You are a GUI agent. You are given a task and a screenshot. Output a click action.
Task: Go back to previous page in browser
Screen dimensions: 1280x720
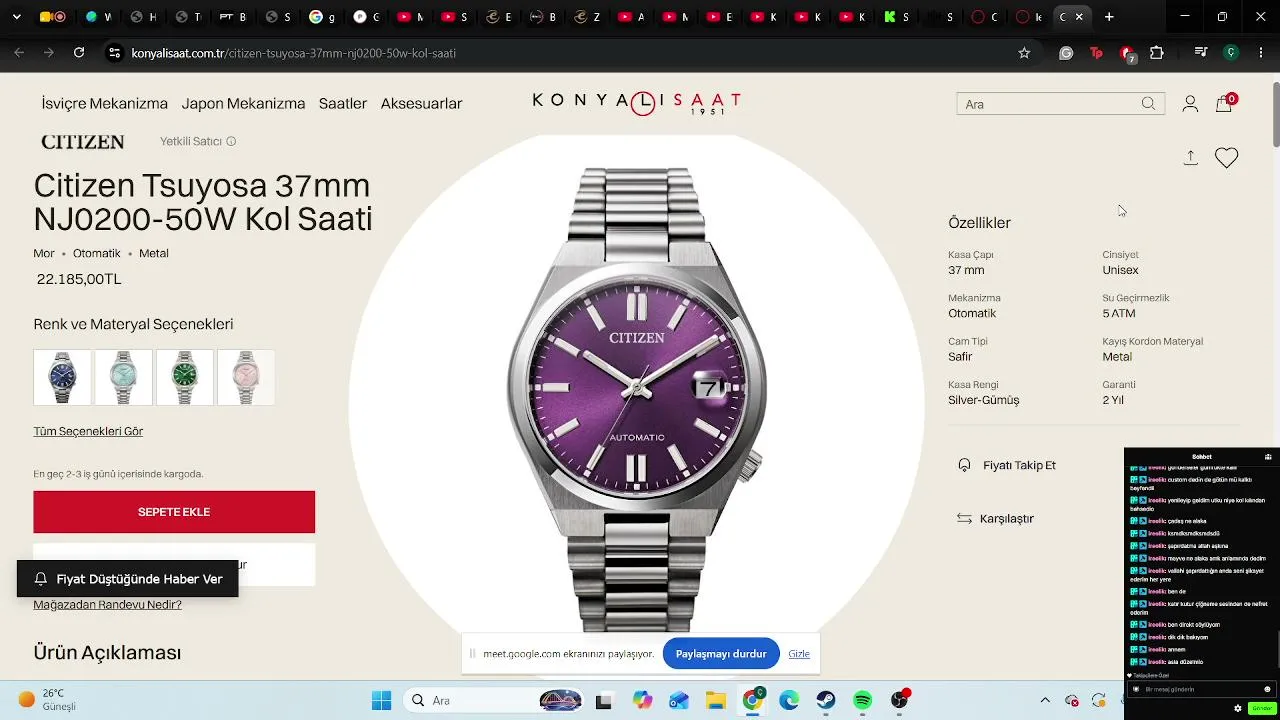pos(18,53)
